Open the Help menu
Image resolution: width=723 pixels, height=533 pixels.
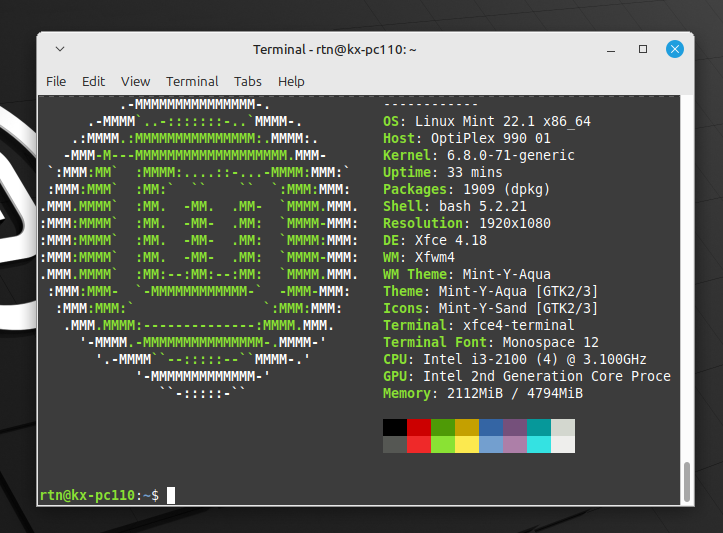point(291,81)
